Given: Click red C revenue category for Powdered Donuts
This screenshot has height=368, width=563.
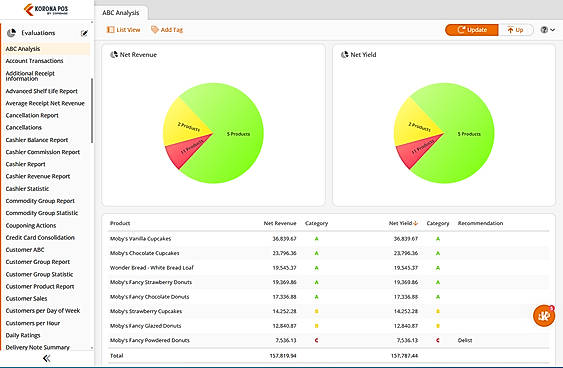Looking at the screenshot, I should pos(316,340).
